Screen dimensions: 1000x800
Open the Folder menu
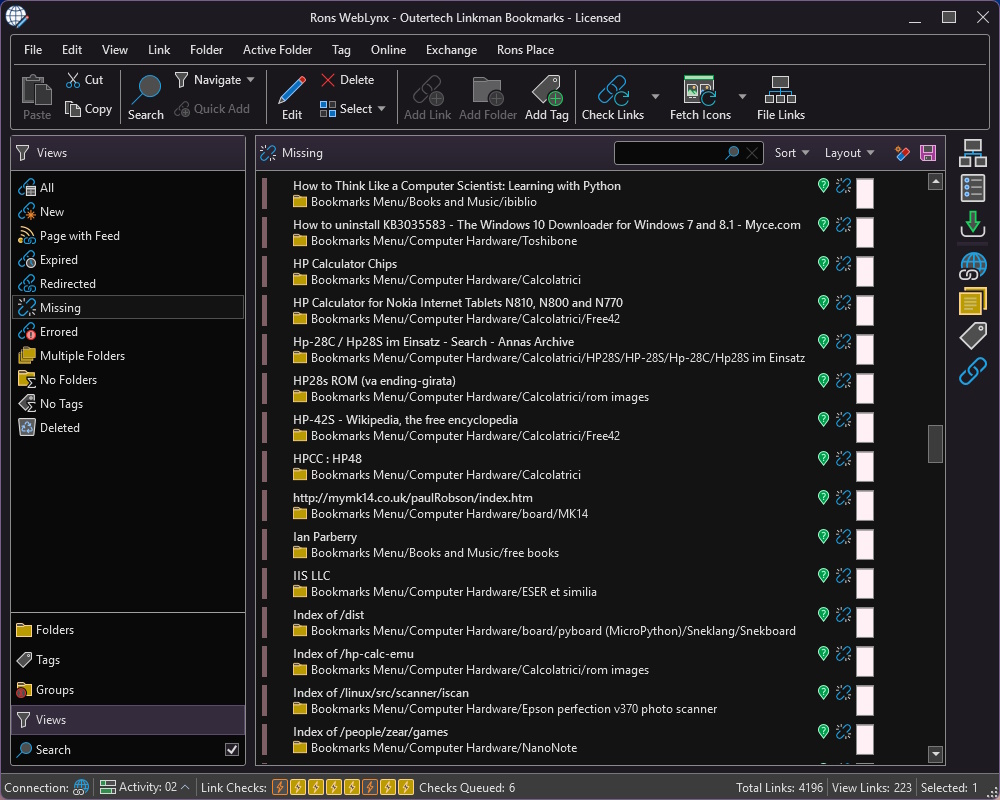pyautogui.click(x=207, y=50)
